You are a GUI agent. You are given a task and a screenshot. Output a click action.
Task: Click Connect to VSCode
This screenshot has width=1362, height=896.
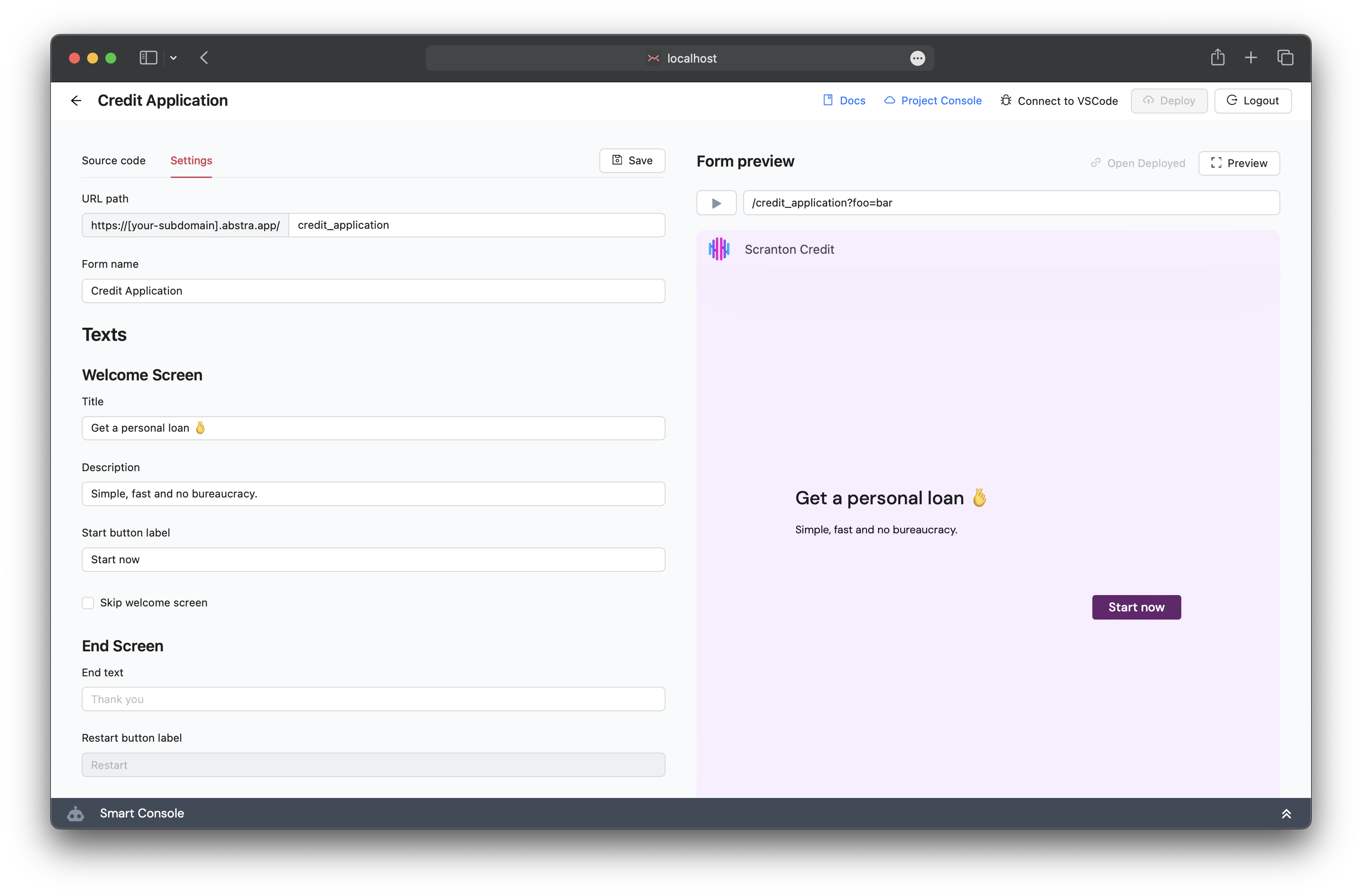pos(1059,101)
